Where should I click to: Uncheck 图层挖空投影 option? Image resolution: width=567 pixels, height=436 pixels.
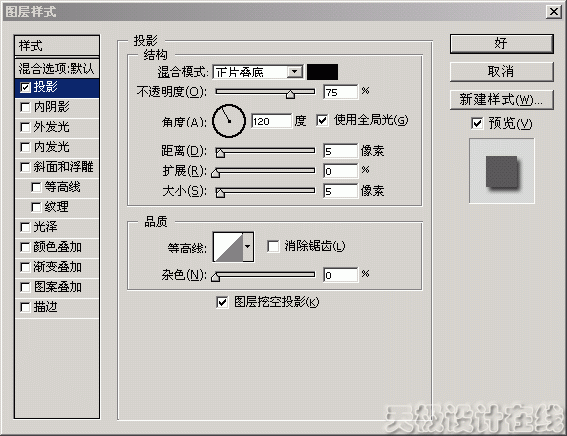(222, 302)
